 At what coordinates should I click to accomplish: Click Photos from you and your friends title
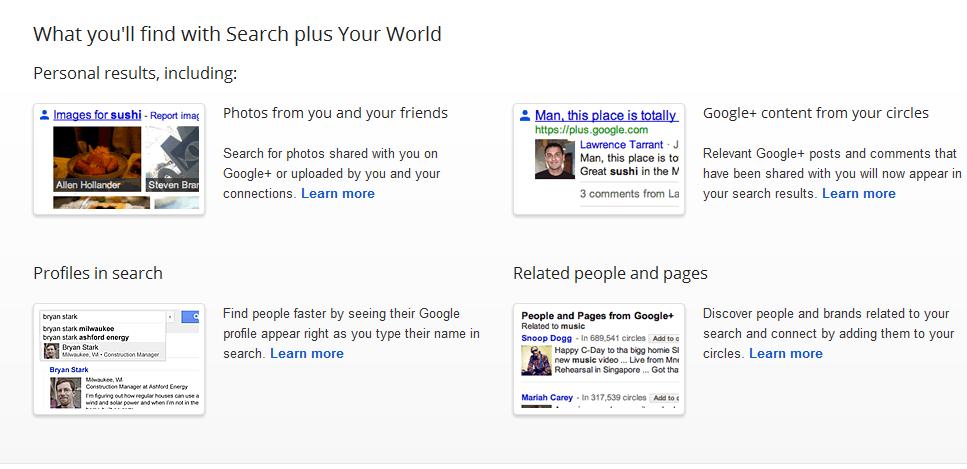coord(335,114)
